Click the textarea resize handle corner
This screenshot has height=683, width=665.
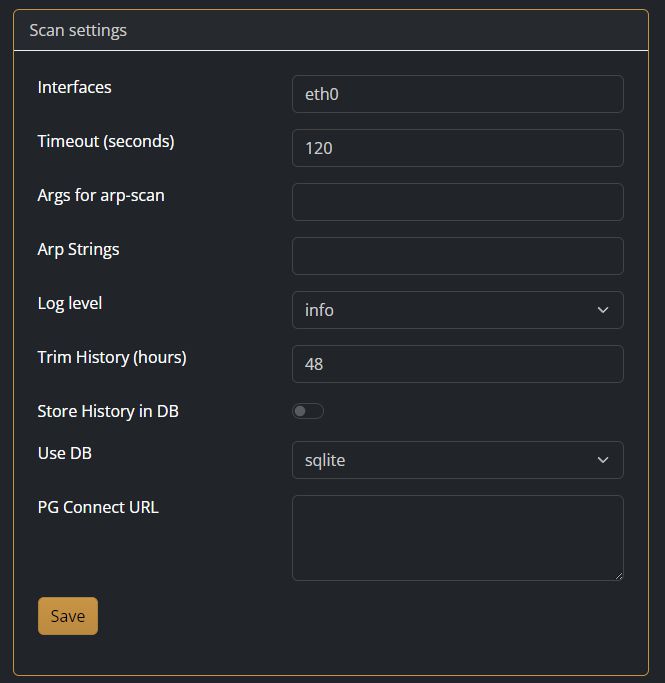click(618, 575)
